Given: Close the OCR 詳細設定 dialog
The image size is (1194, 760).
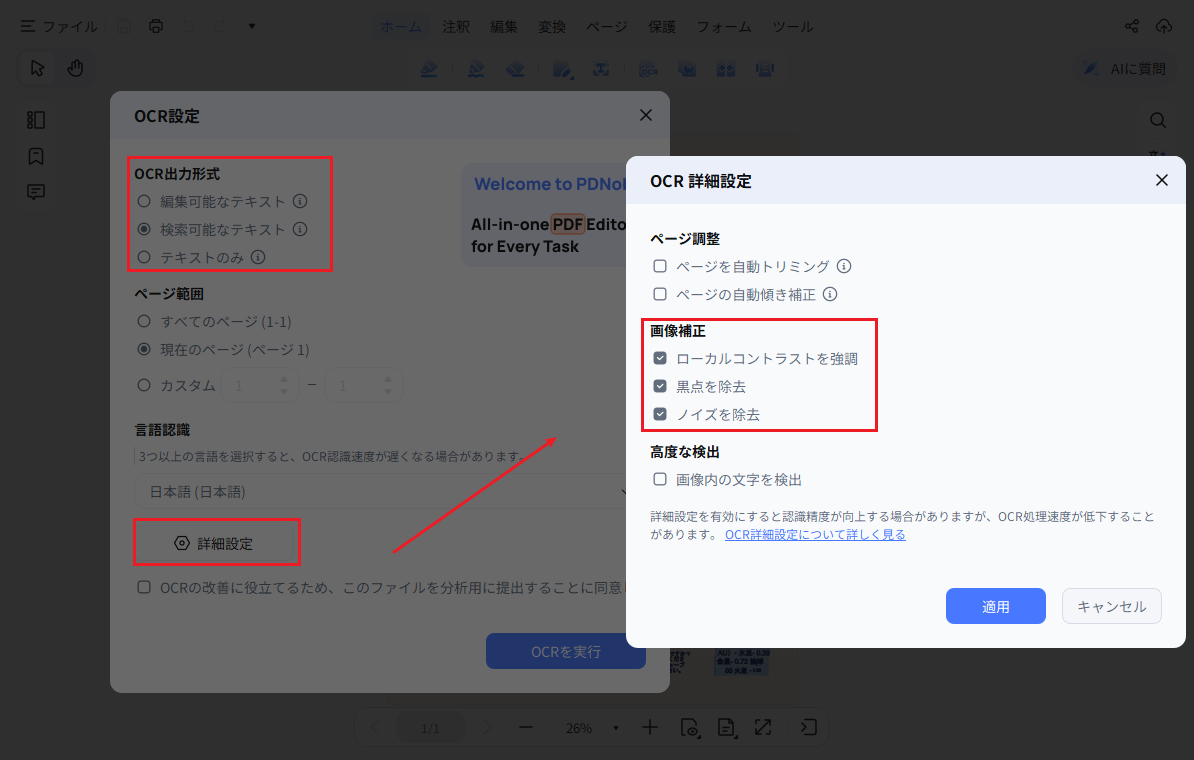Looking at the screenshot, I should coord(1161,180).
